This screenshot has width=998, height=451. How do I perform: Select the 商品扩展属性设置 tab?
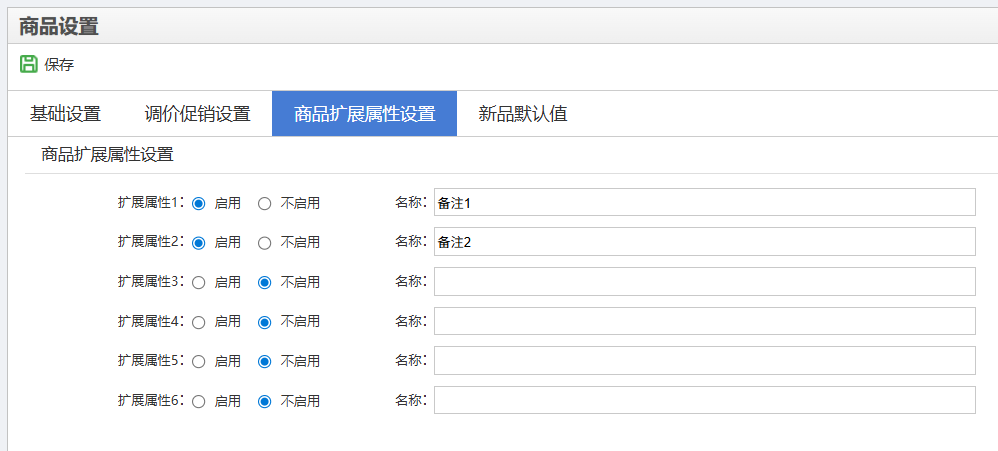[x=364, y=113]
